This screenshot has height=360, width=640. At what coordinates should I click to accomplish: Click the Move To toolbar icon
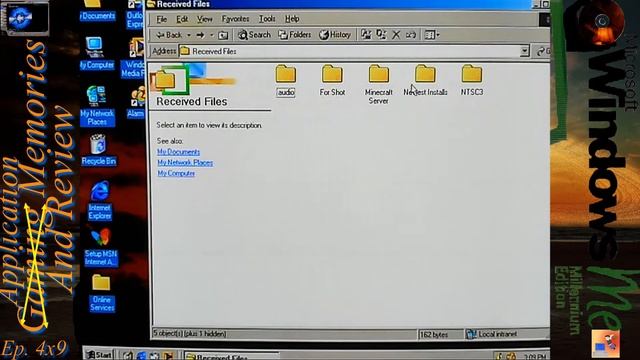[x=366, y=35]
